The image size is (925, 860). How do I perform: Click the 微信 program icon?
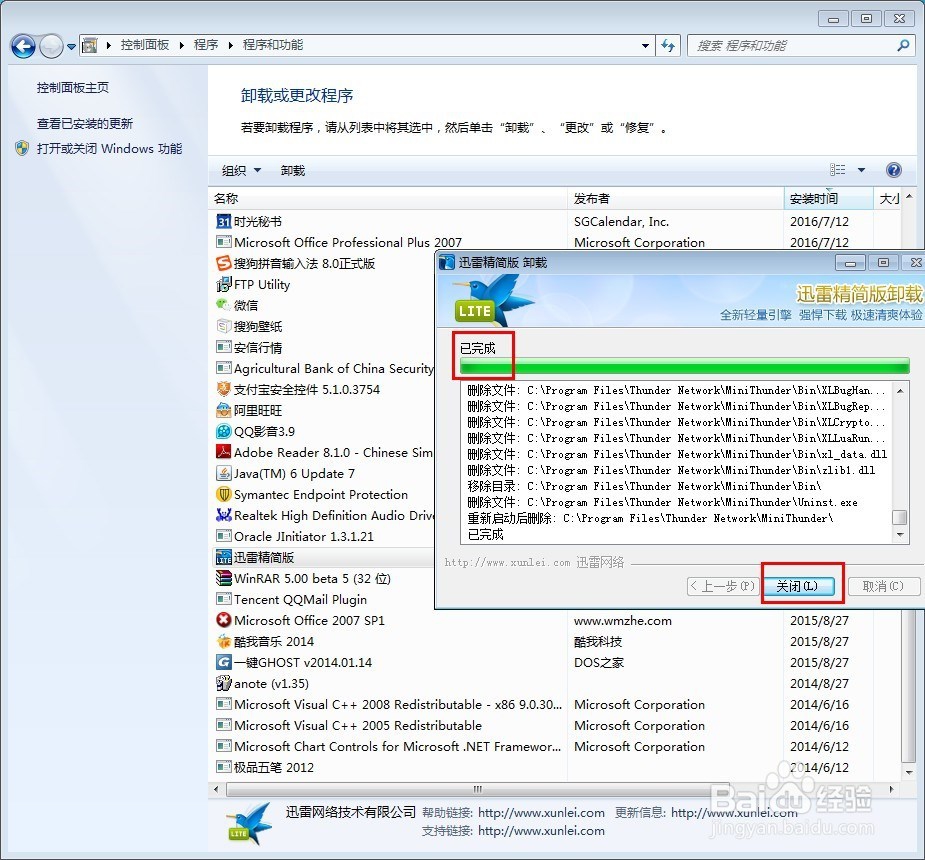(x=222, y=305)
